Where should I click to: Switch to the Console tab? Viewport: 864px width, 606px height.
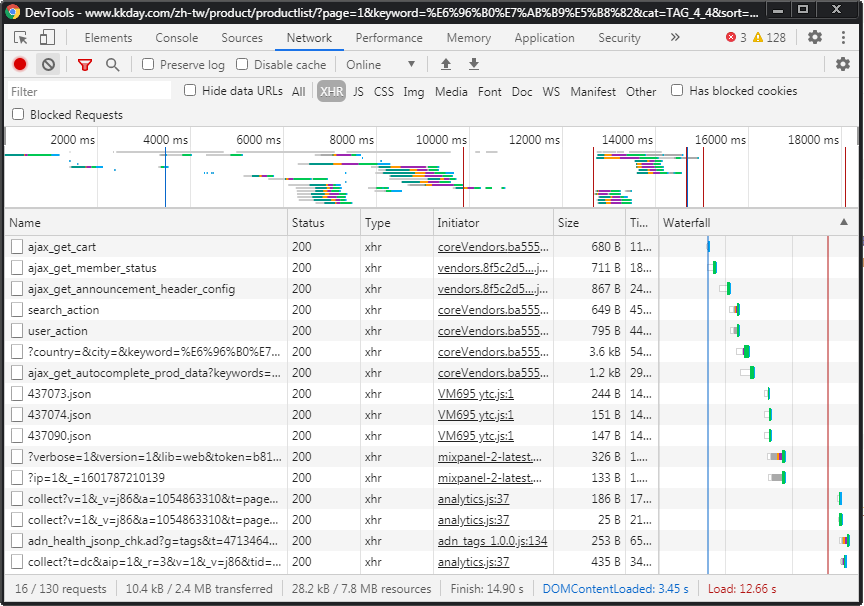[x=176, y=37]
